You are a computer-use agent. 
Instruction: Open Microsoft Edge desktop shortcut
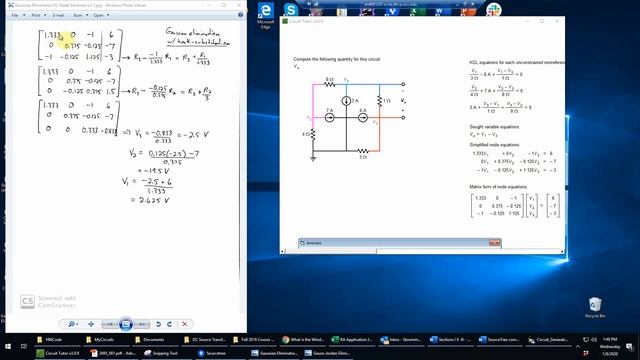pyautogui.click(x=265, y=16)
